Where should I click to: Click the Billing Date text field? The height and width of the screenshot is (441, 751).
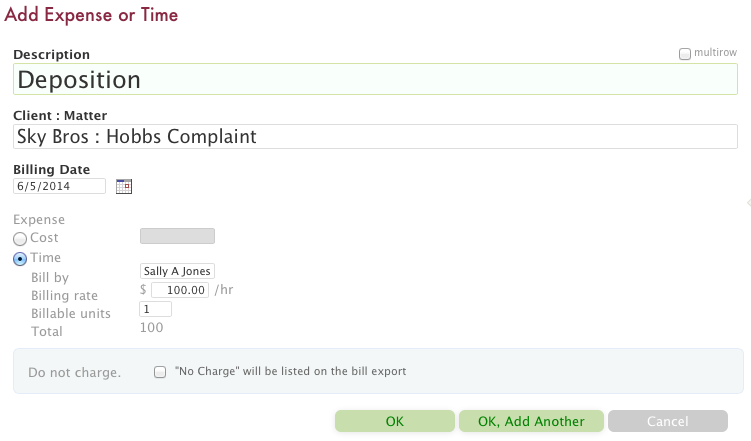60,186
